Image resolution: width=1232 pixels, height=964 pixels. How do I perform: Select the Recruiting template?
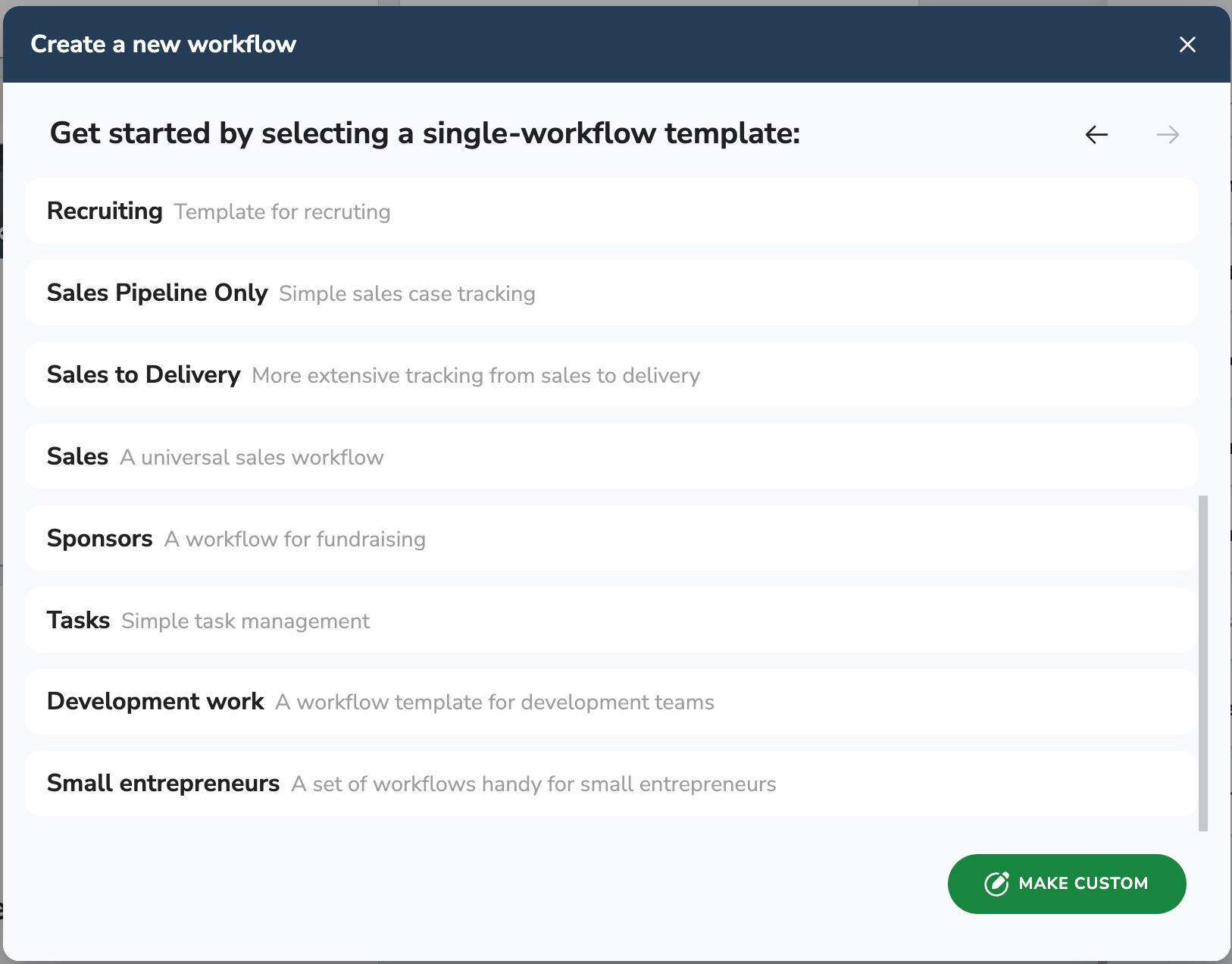point(105,211)
